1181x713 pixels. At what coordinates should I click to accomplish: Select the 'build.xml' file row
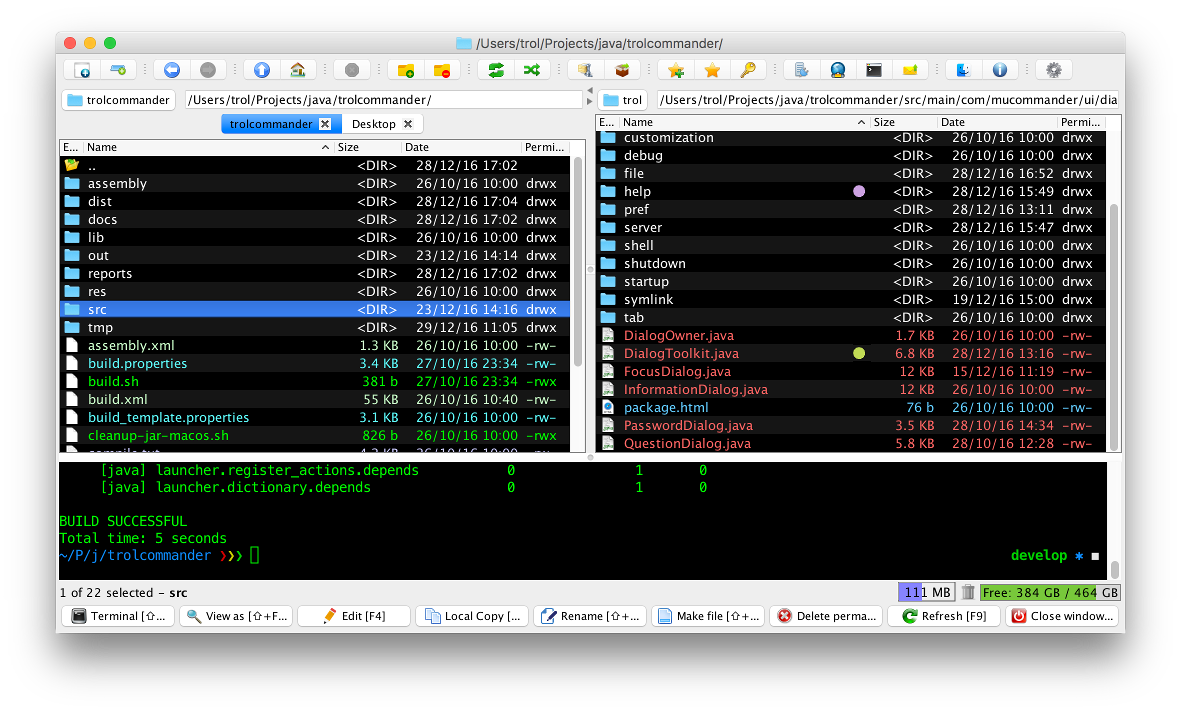point(314,400)
